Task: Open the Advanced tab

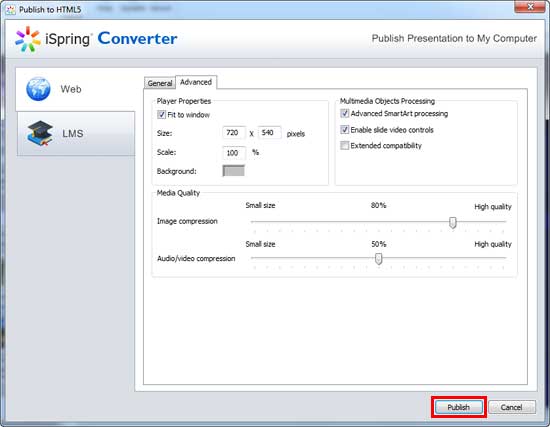Action: (196, 82)
